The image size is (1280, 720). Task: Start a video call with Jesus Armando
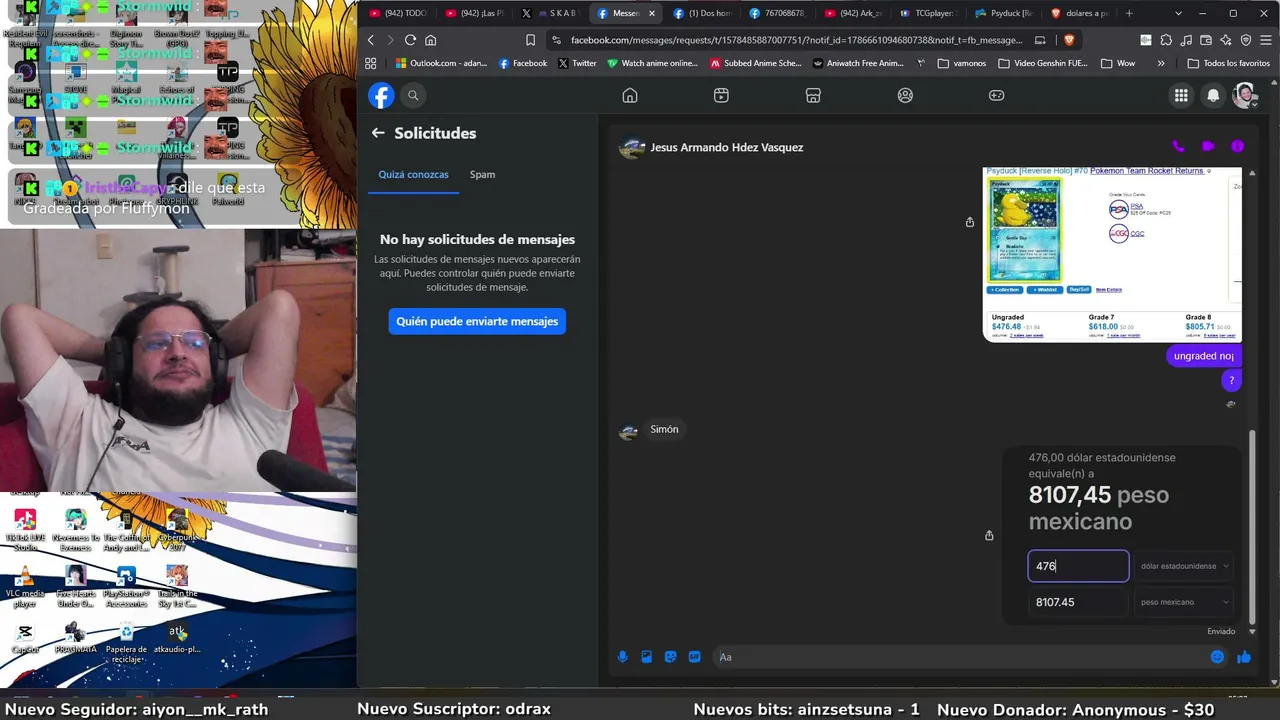point(1208,146)
